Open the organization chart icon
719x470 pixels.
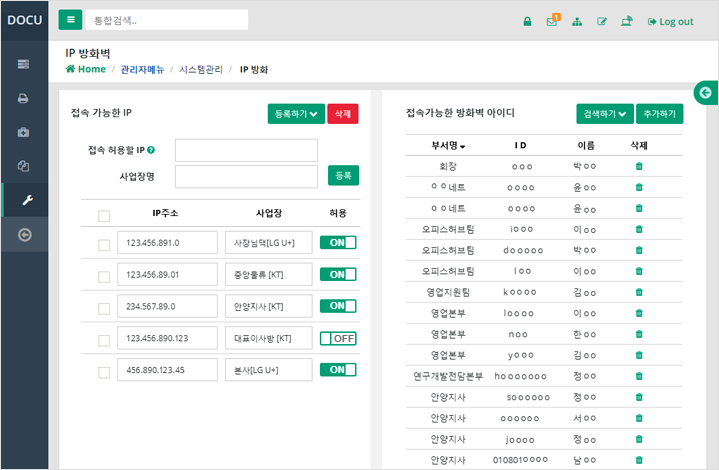577,21
